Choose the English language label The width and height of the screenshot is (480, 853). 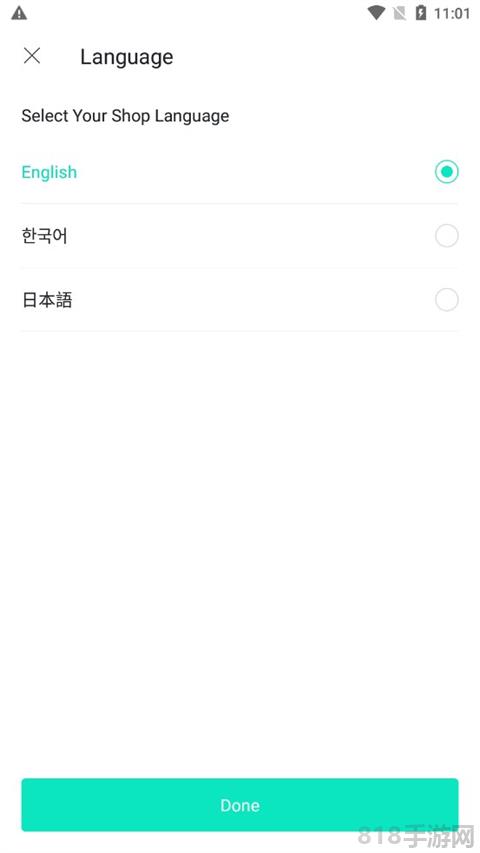[x=49, y=172]
